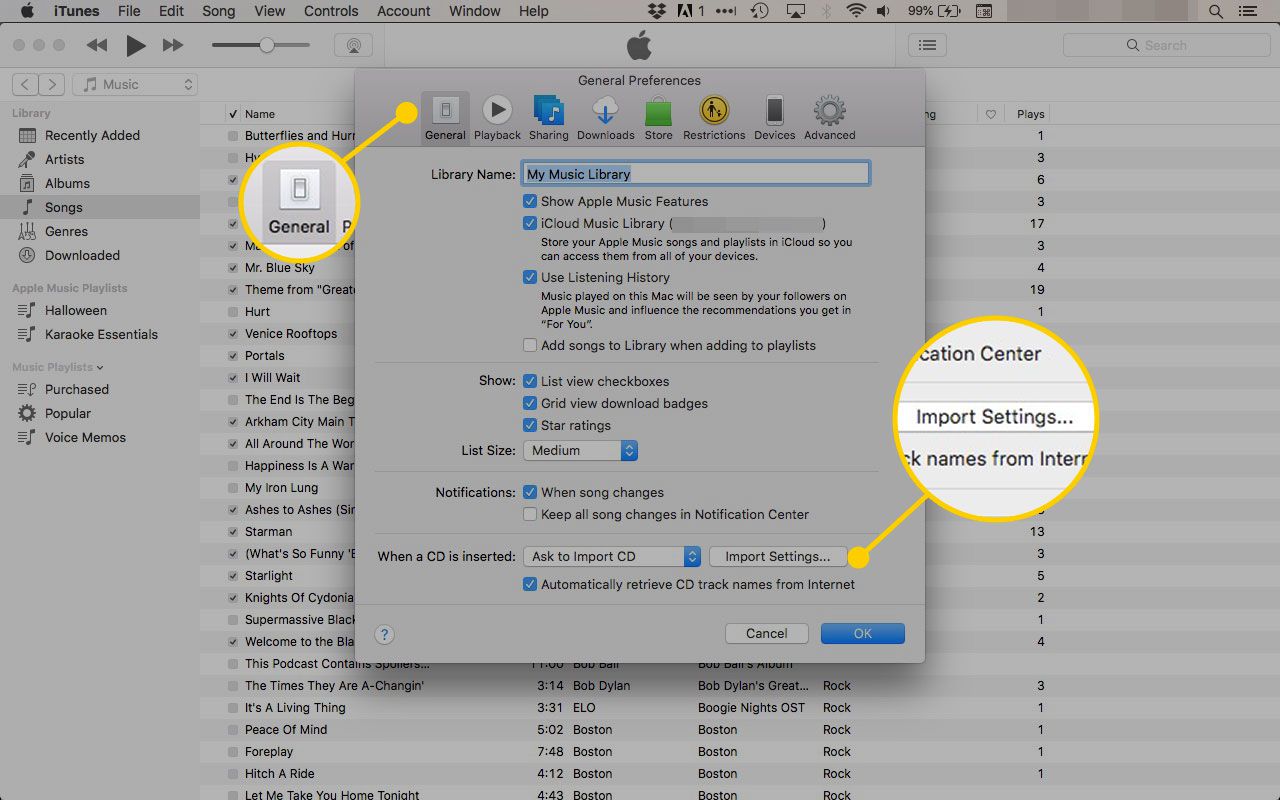Toggle List view checkboxes option
The image size is (1280, 800).
530,381
